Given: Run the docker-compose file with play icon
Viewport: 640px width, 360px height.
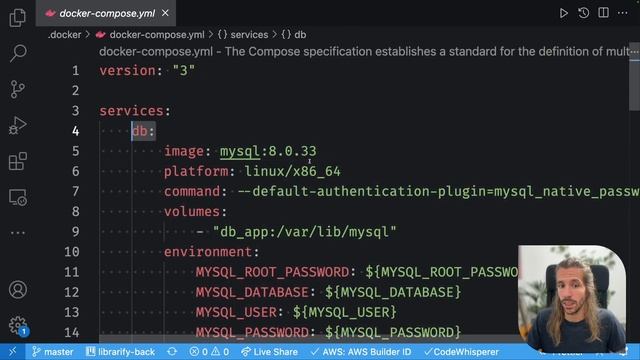Looking at the screenshot, I should tap(564, 13).
